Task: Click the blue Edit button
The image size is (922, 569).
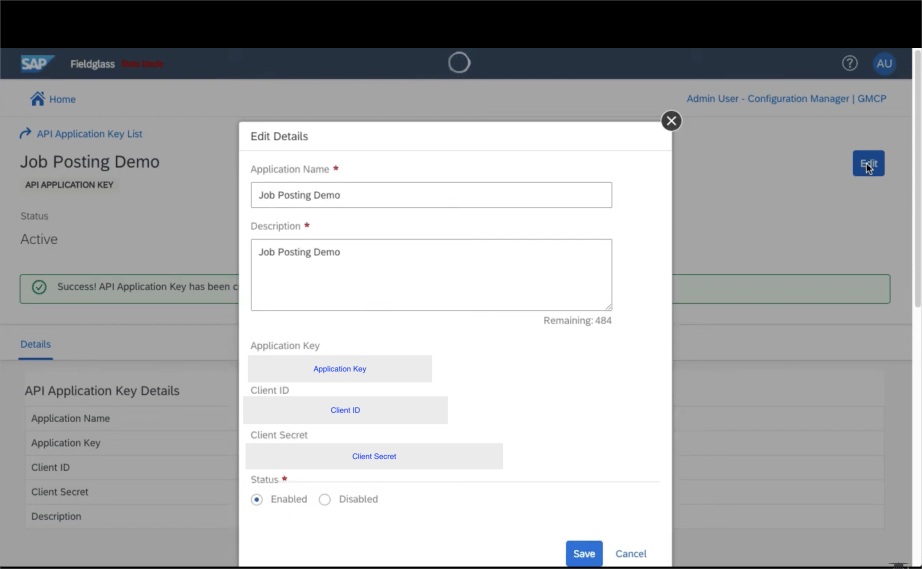Action: pyautogui.click(x=868, y=163)
